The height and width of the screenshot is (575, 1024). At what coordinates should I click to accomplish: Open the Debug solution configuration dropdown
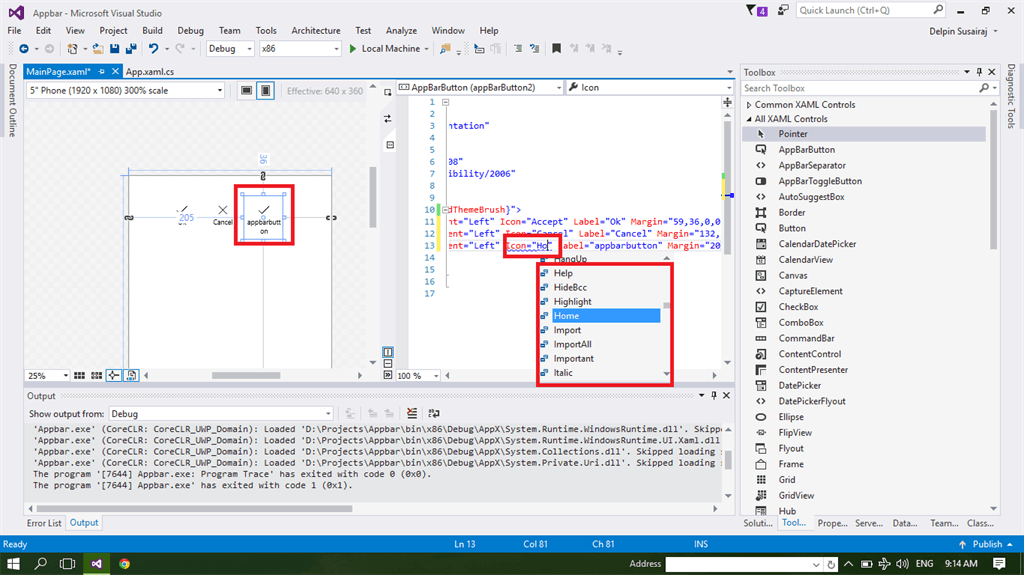coord(230,48)
